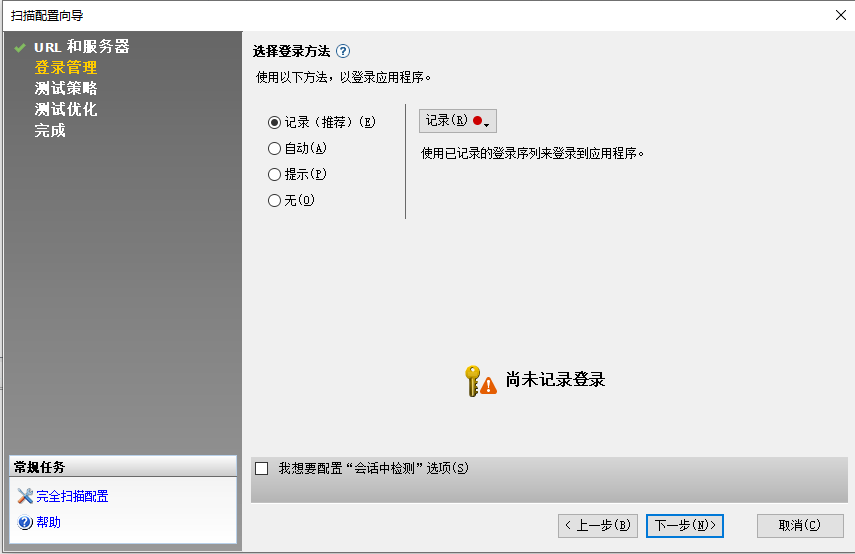Viewport: 855px width, 554px height.
Task: Click the text 使用以下方法，以登录应用程序
Action: 344,77
